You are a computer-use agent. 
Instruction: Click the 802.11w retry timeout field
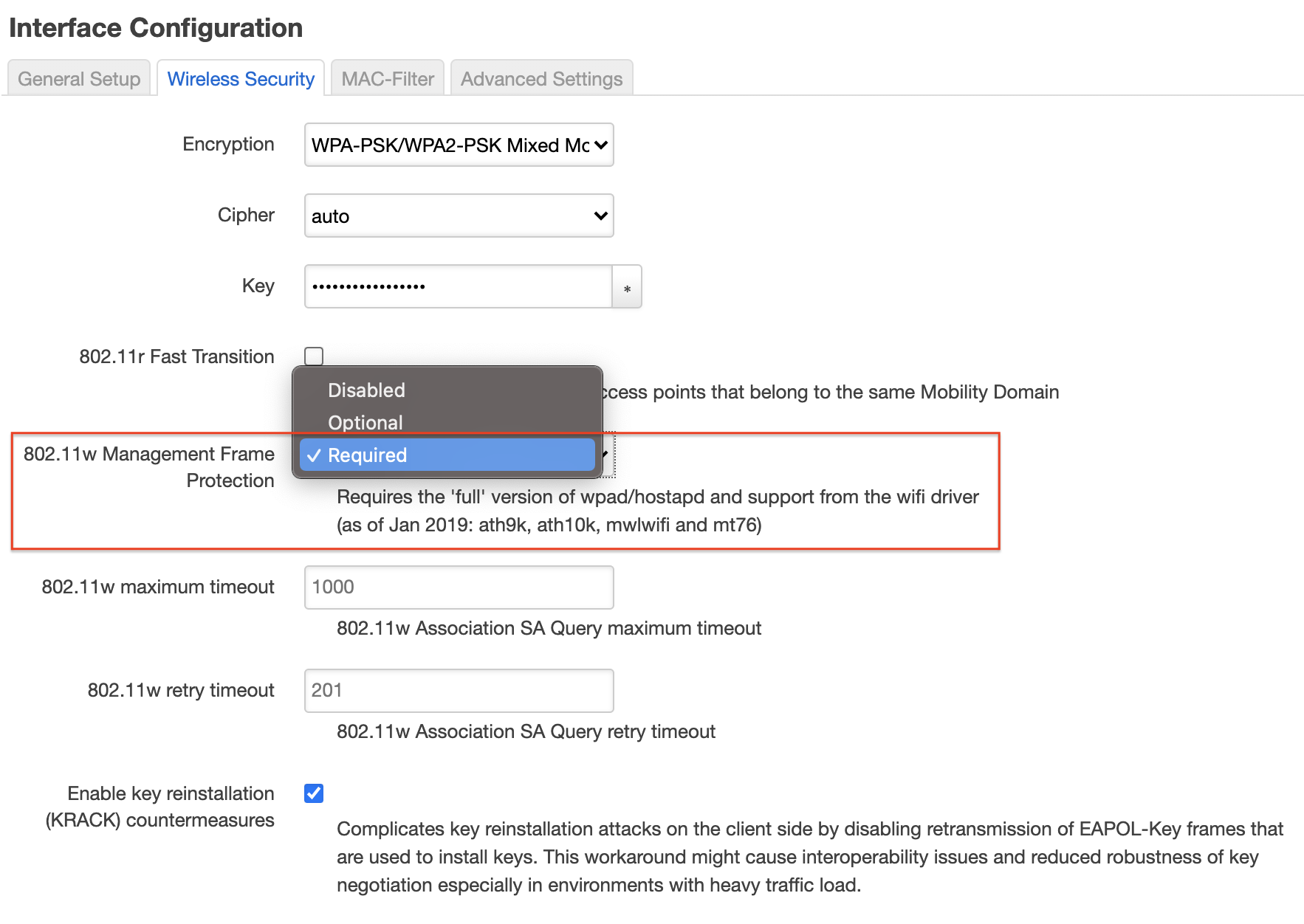459,691
